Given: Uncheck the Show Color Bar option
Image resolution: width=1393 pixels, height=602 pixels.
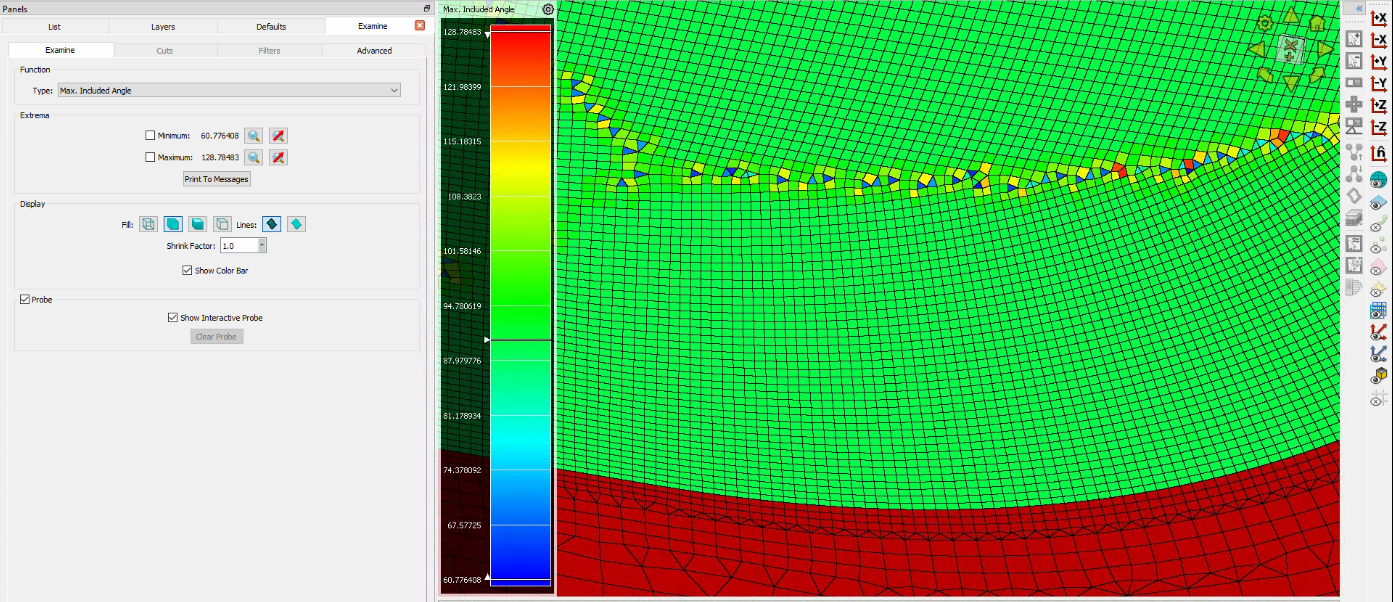Looking at the screenshot, I should pyautogui.click(x=187, y=270).
